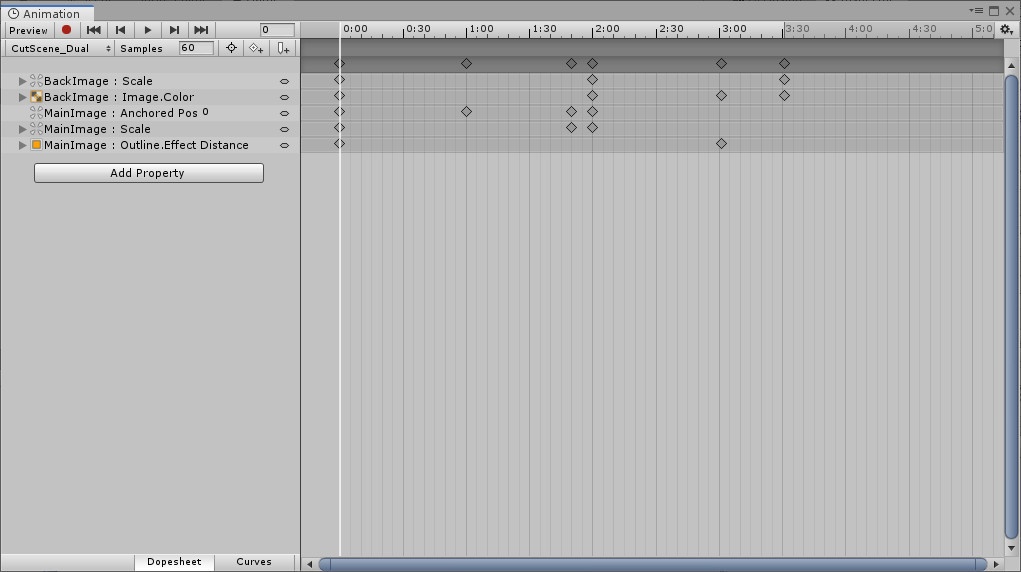Select BackImage Scale keyframe at 2:00

tap(592, 79)
